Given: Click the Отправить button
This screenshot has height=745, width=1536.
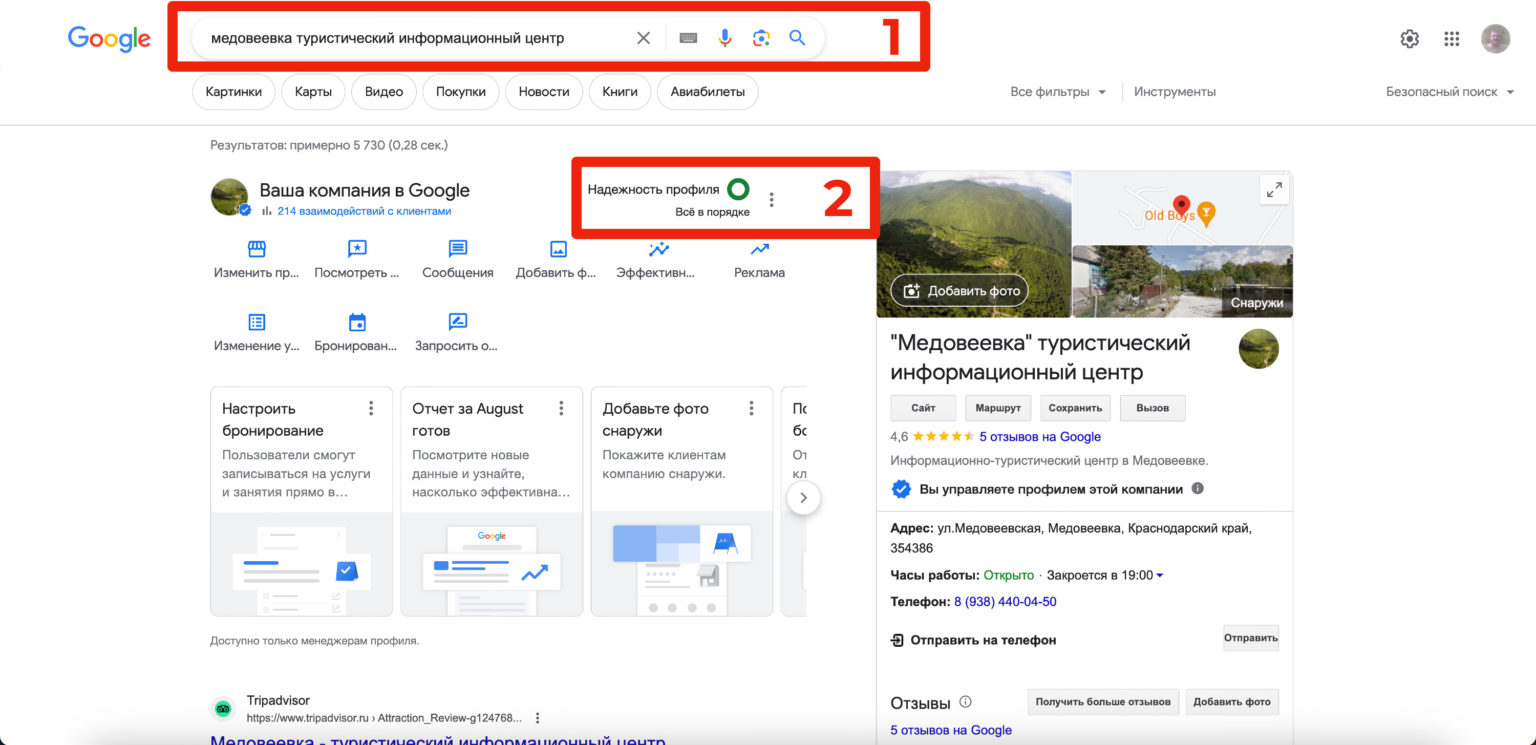Looking at the screenshot, I should [x=1250, y=639].
